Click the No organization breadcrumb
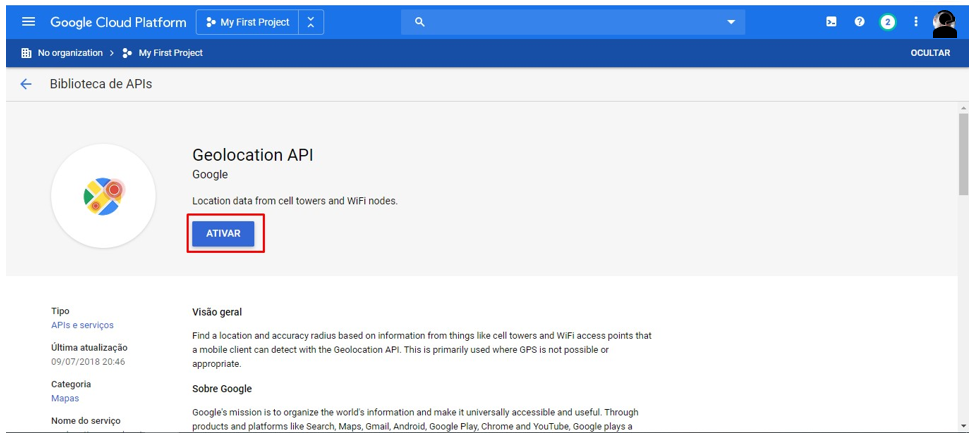Screen dimensions: 973x438 click(x=70, y=53)
